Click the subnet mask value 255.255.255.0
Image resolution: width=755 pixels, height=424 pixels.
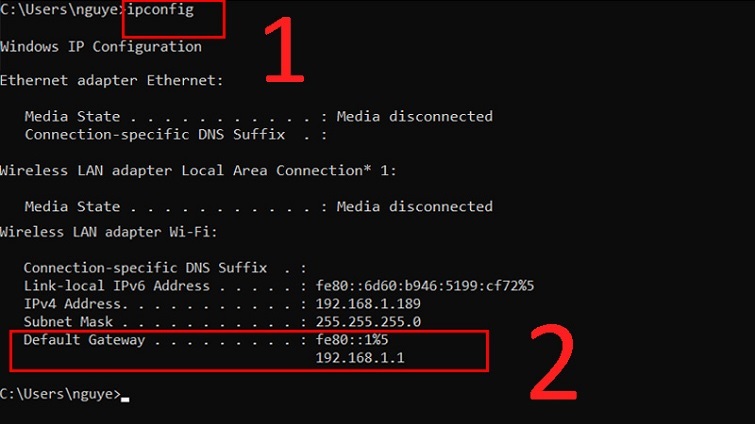tap(368, 322)
